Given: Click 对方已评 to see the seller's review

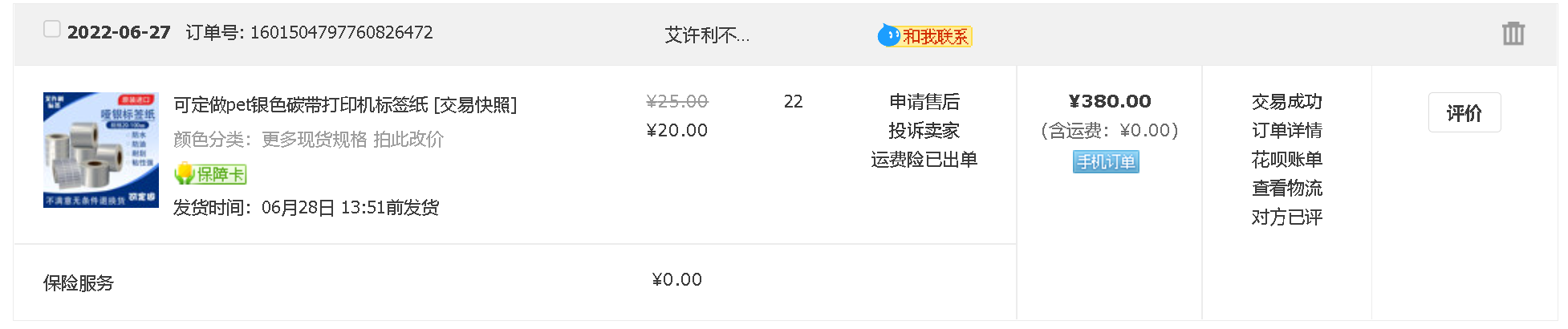Looking at the screenshot, I should [1286, 217].
